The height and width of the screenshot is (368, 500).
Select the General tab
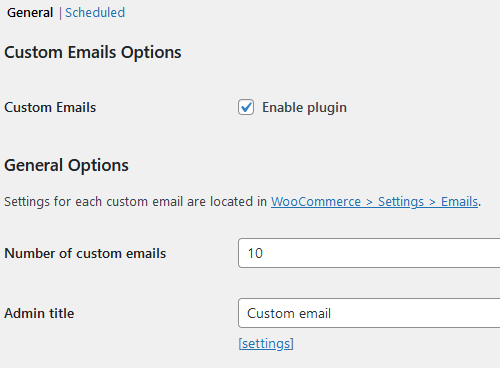pos(30,13)
